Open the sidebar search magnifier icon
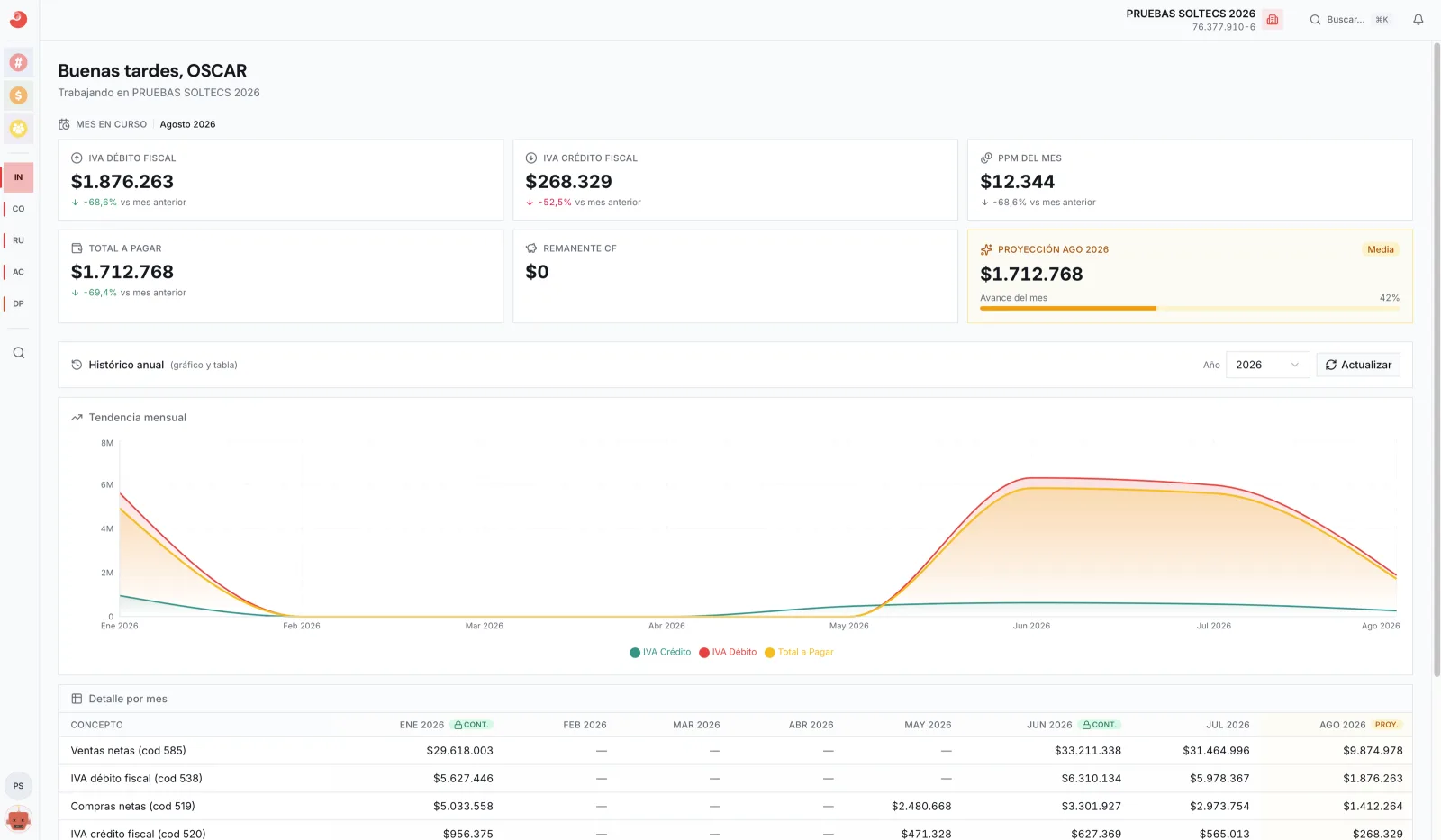The width and height of the screenshot is (1441, 840). [x=18, y=353]
